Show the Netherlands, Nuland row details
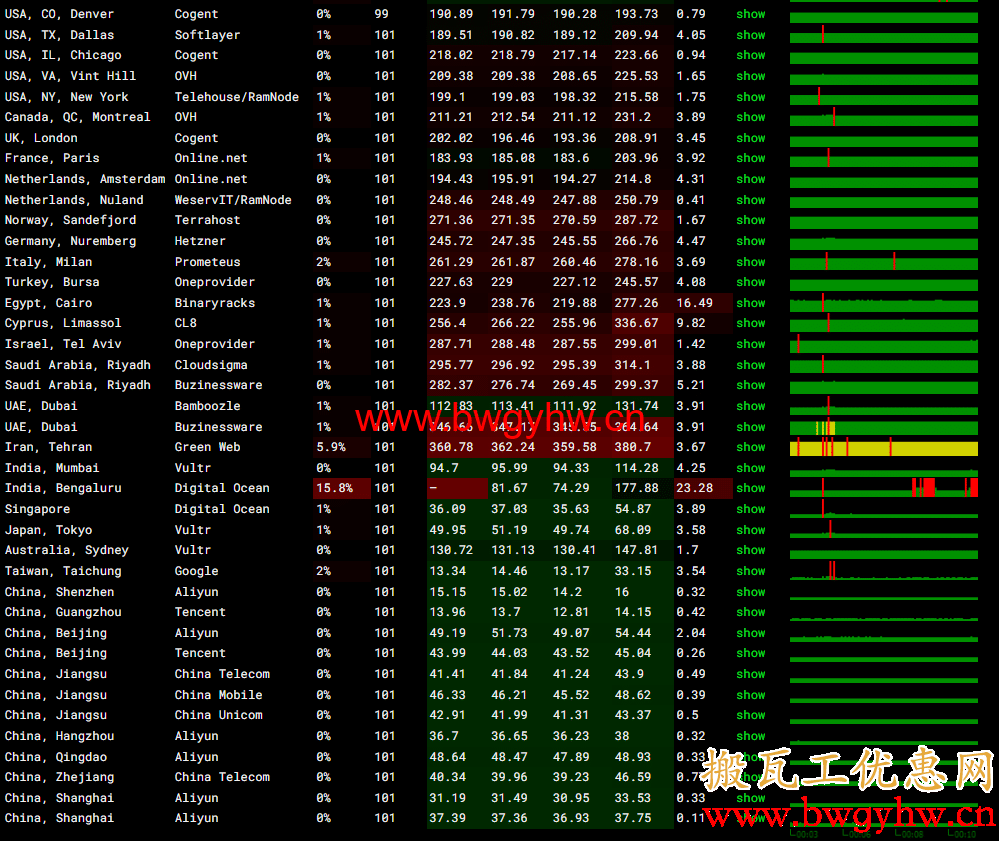Viewport: 999px width, 841px height. (751, 200)
